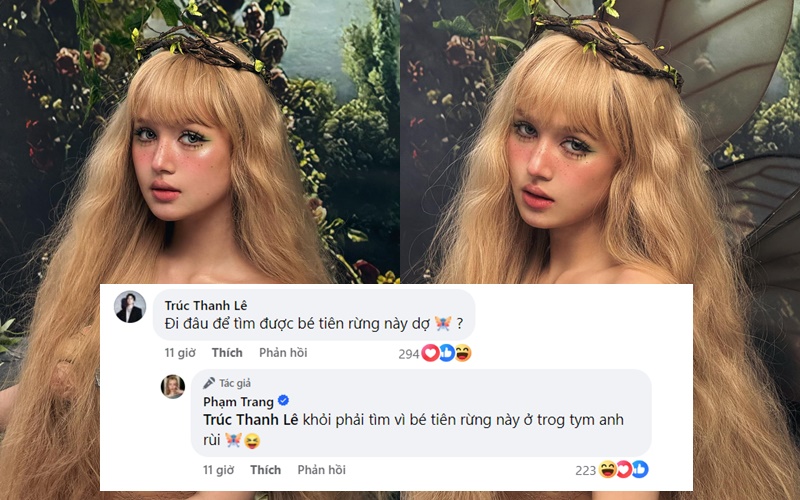Click Trúc Thanh Lê's profile avatar
Image resolution: width=800 pixels, height=500 pixels.
(x=130, y=308)
